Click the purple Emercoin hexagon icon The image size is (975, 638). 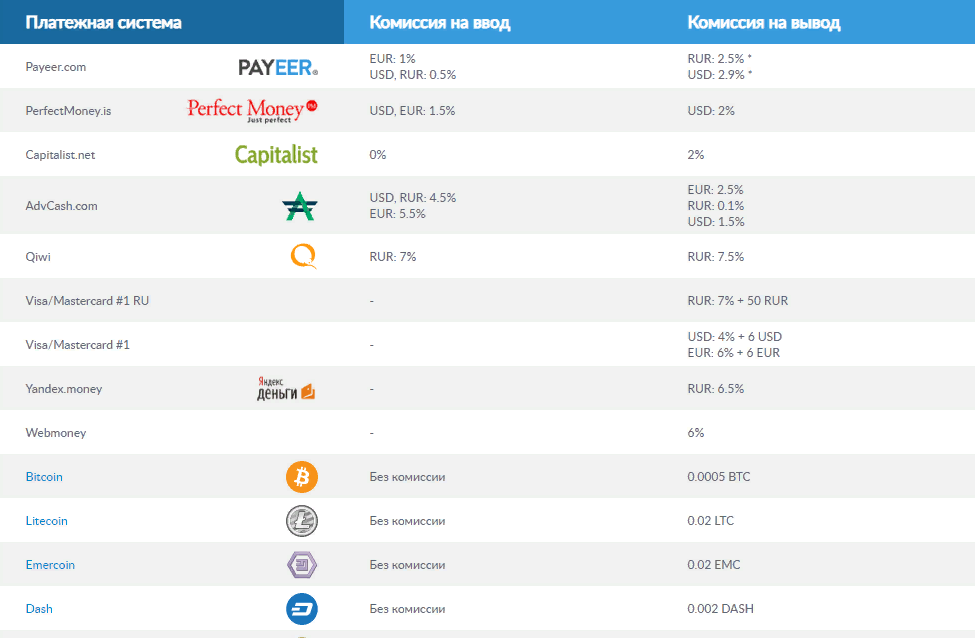tap(302, 565)
